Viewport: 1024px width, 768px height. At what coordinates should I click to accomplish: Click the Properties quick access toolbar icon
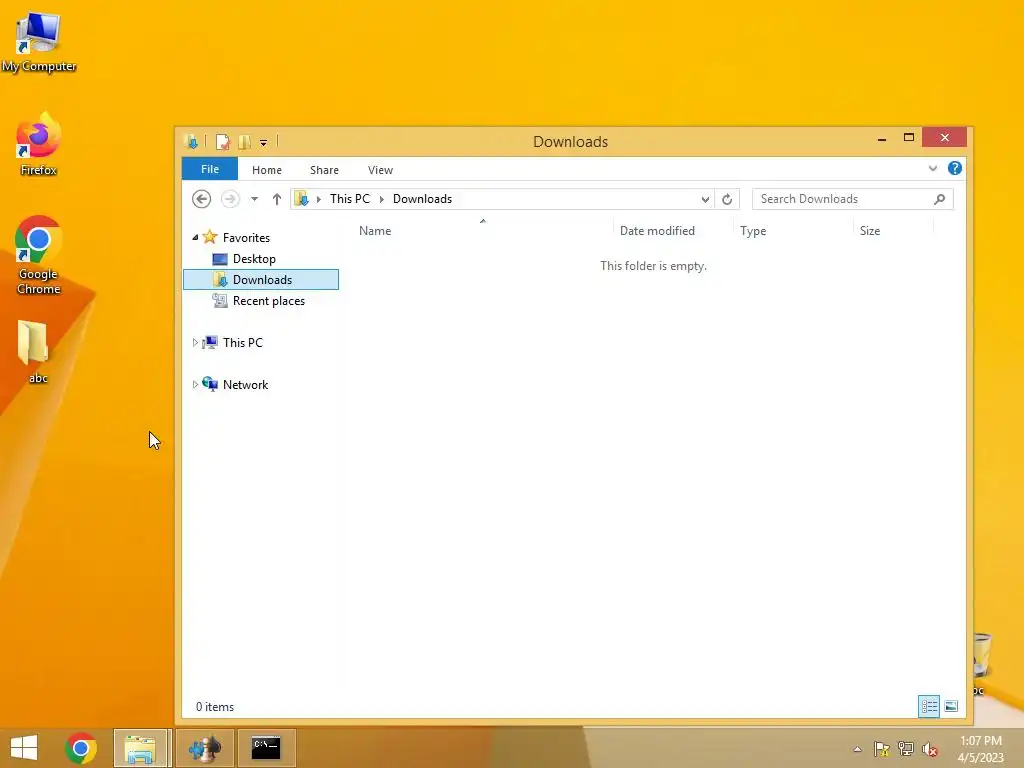223,142
